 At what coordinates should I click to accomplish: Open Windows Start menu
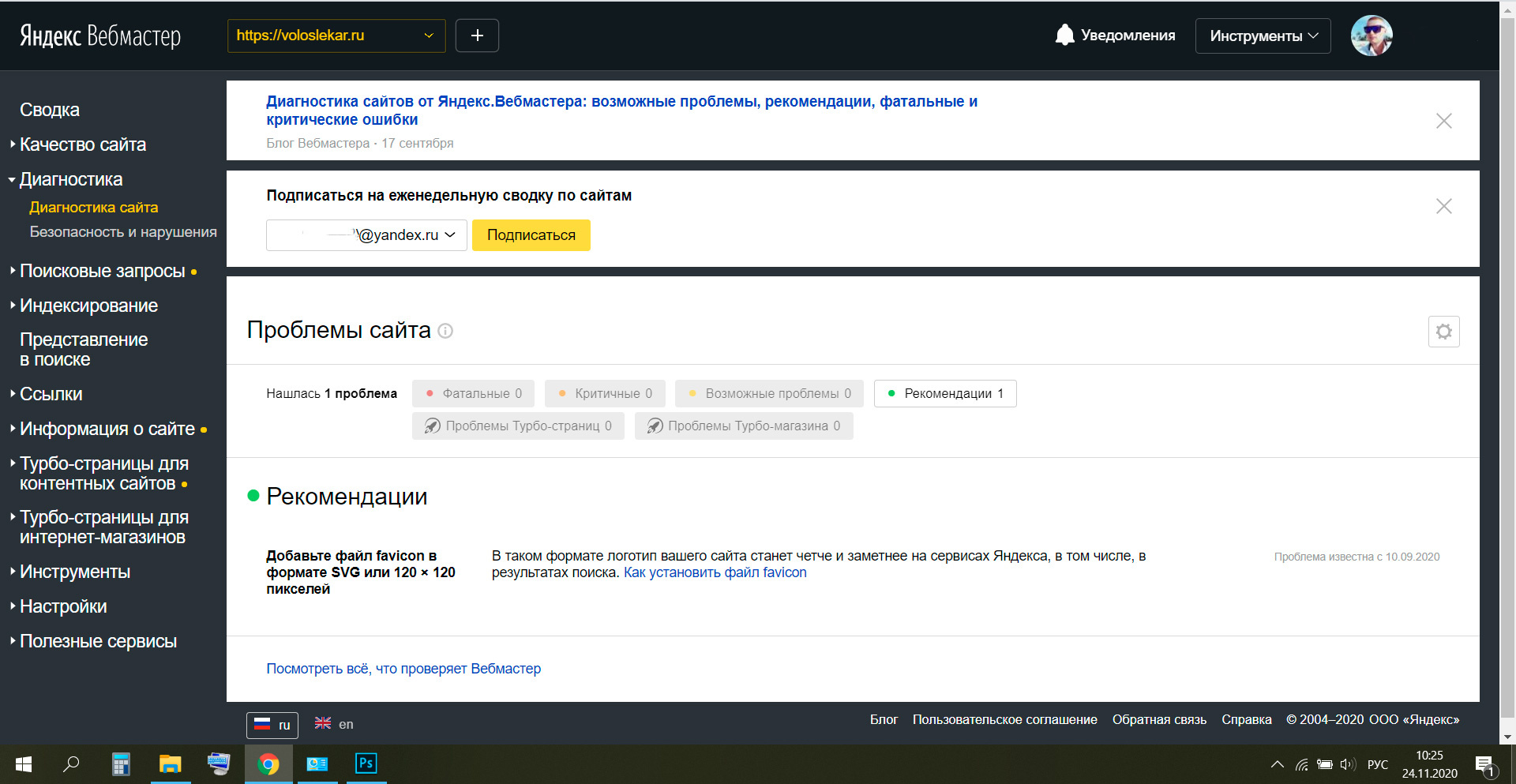24,764
